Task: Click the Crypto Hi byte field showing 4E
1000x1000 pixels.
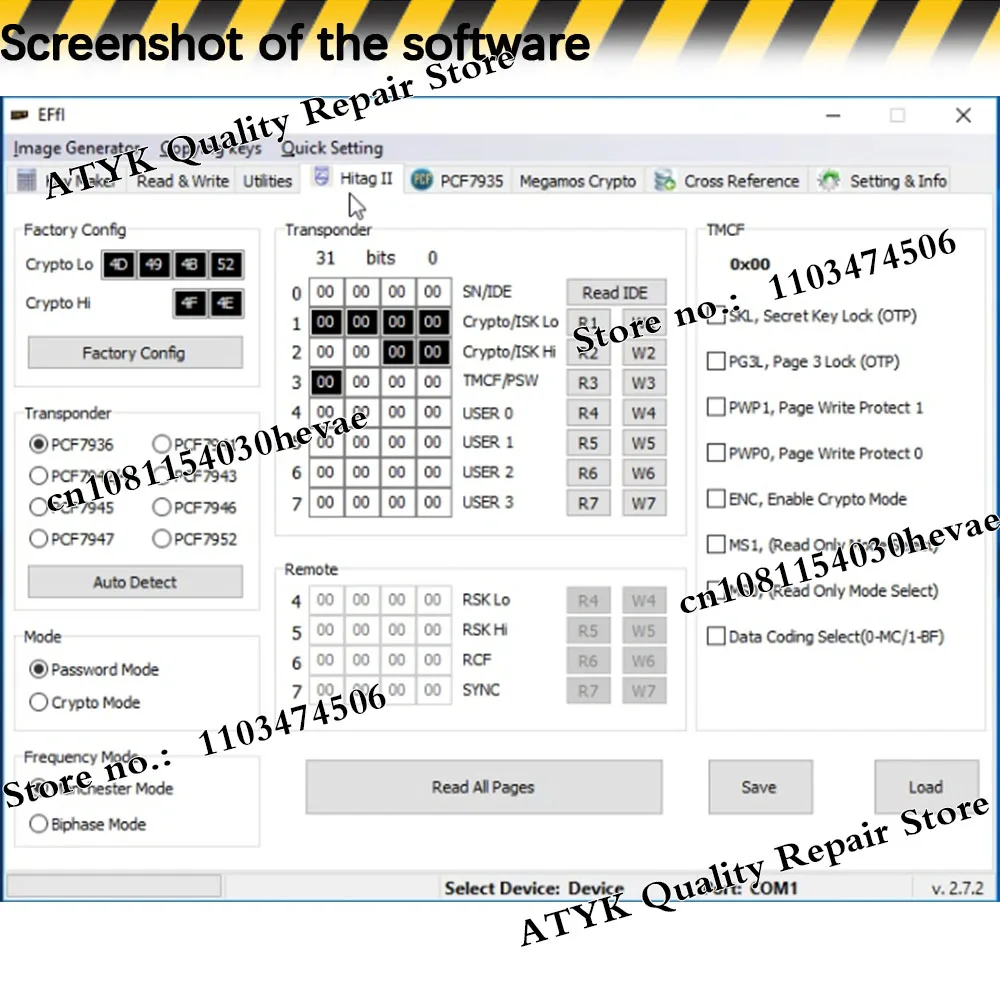Action: point(226,304)
